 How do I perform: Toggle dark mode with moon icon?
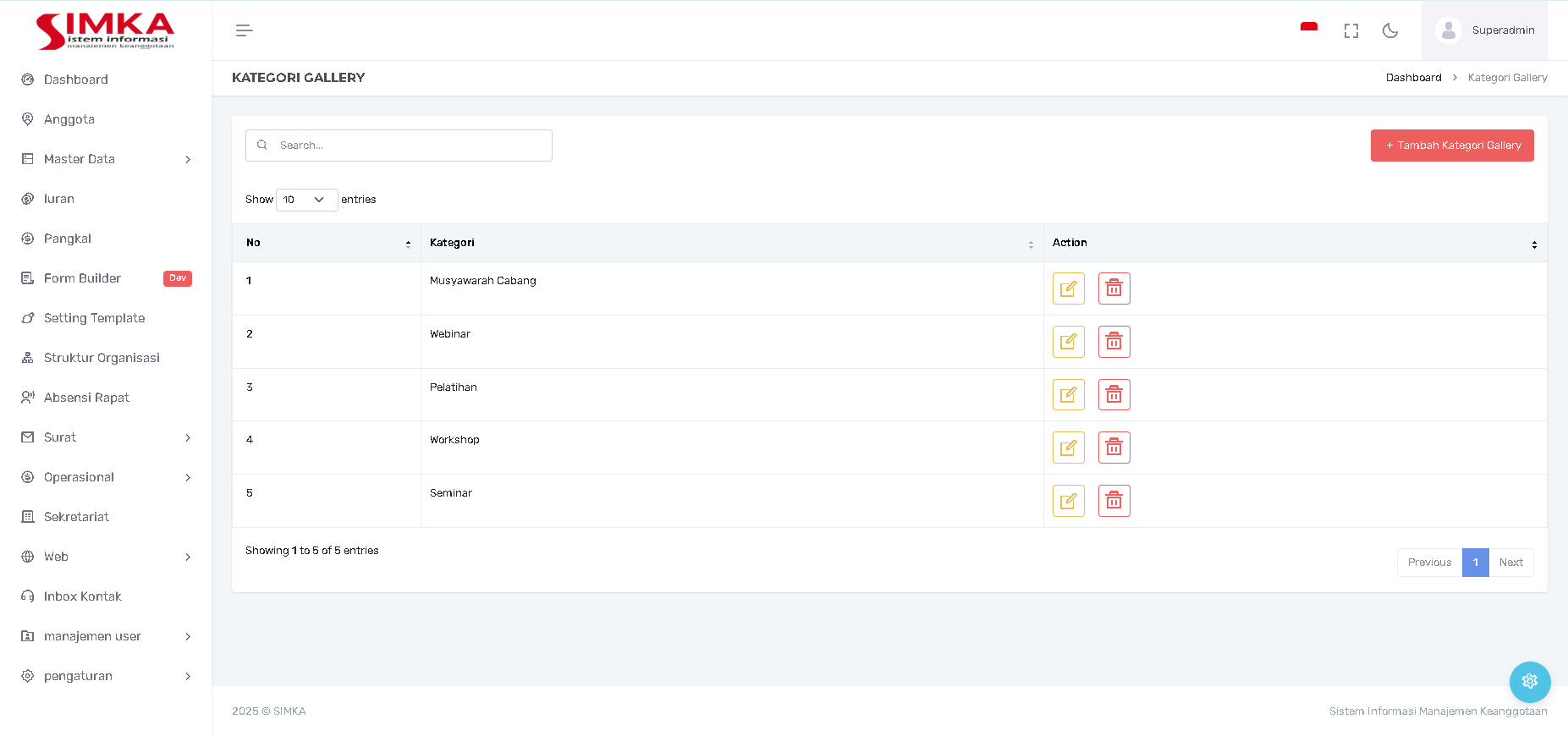click(1389, 31)
